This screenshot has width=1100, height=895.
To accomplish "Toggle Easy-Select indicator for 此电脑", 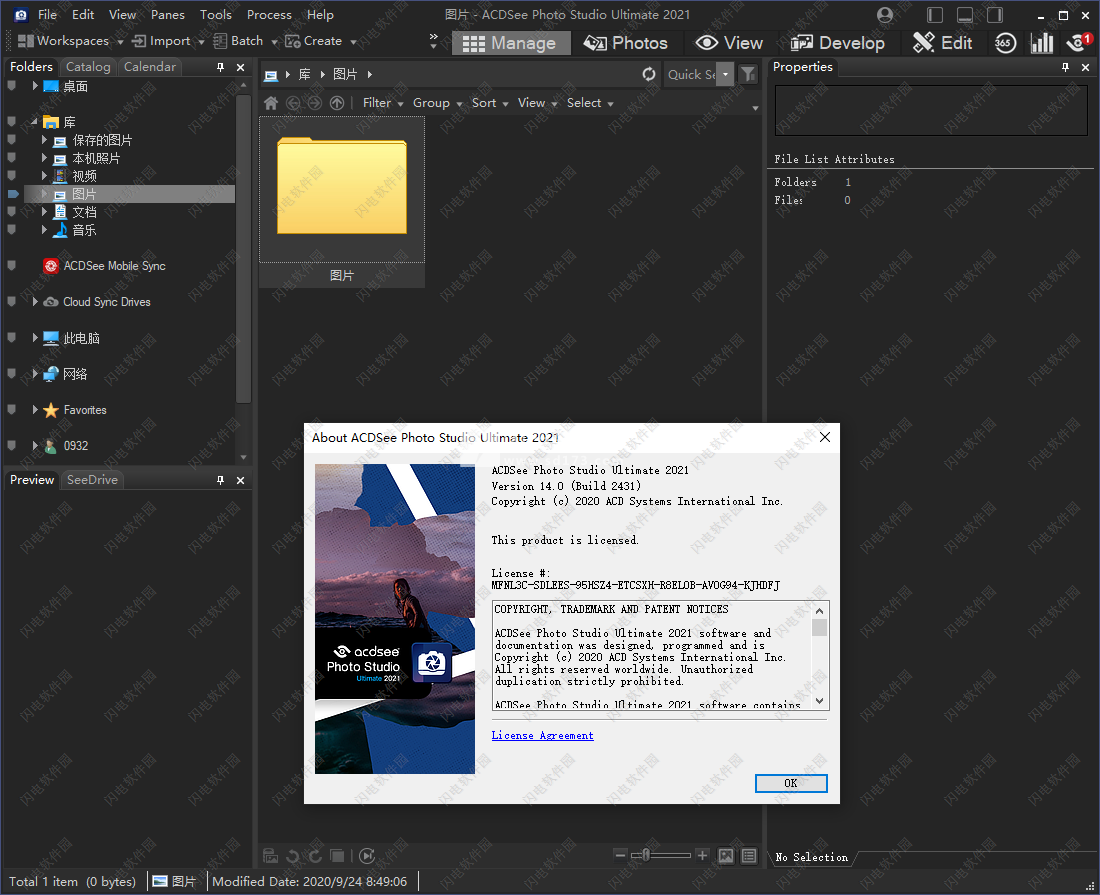I will [11, 337].
